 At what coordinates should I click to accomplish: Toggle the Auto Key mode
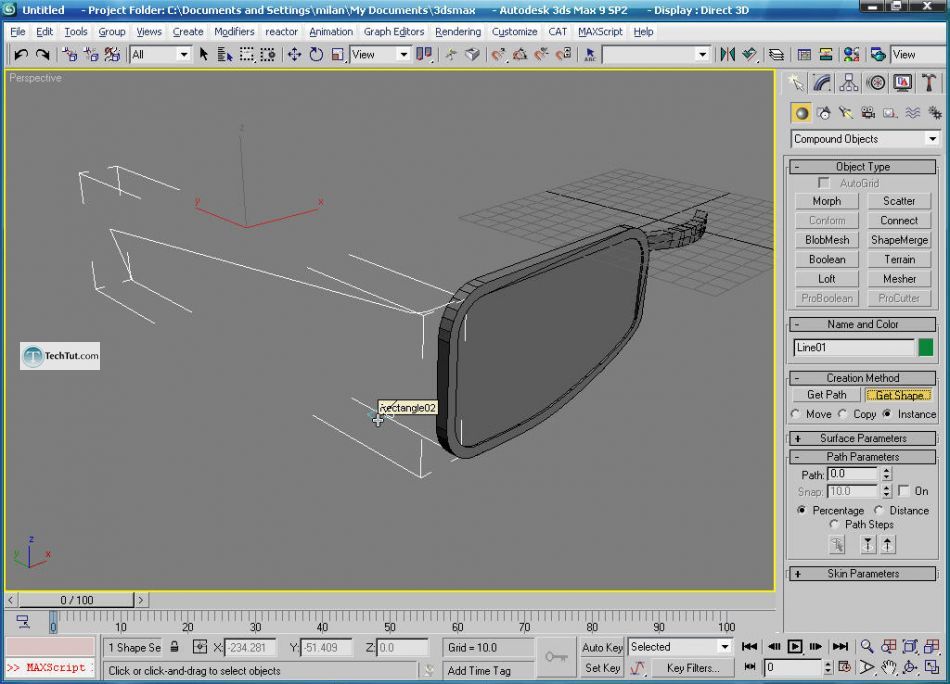602,647
